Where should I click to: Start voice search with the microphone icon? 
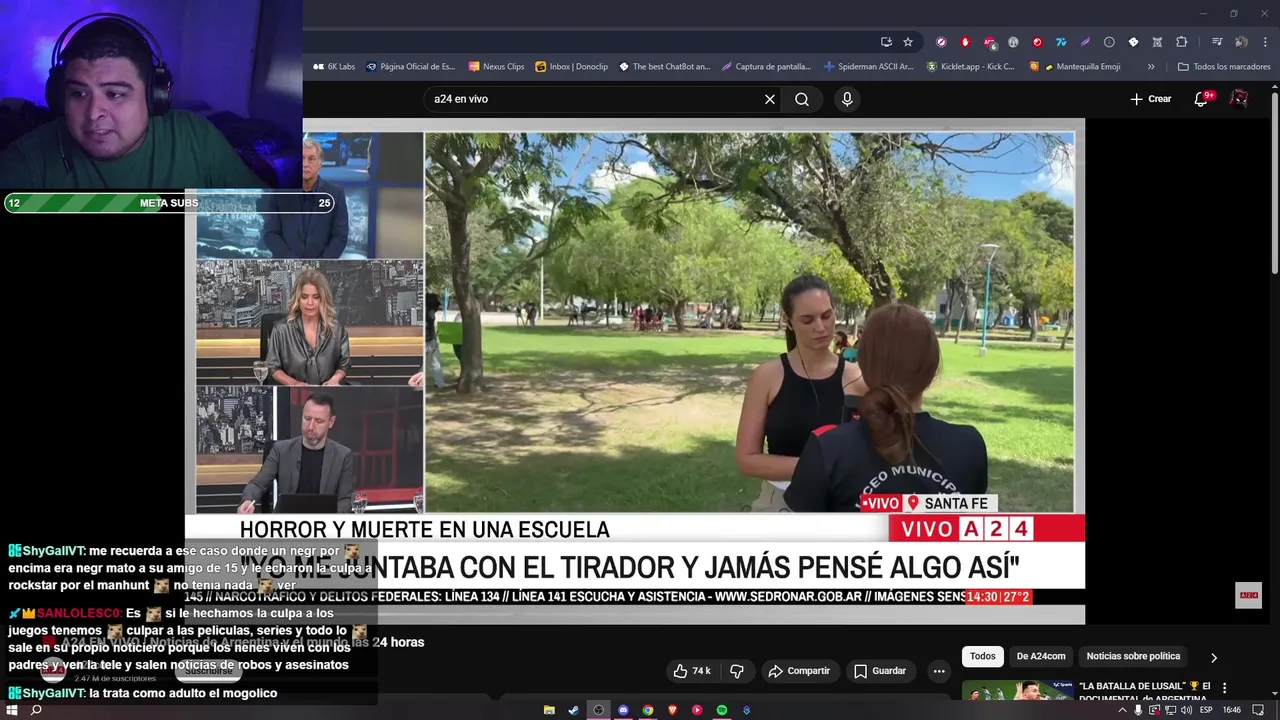pyautogui.click(x=847, y=99)
